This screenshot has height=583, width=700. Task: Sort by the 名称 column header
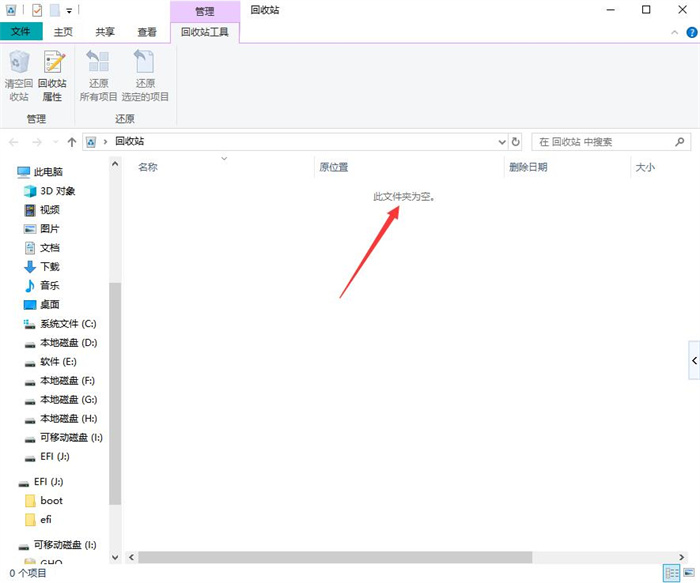coord(148,167)
